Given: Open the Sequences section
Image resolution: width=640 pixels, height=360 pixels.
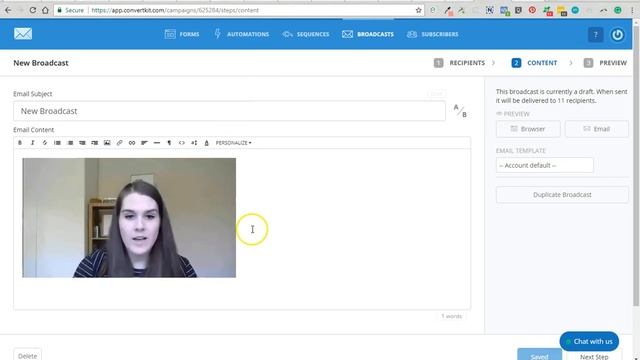Looking at the screenshot, I should click(x=306, y=34).
